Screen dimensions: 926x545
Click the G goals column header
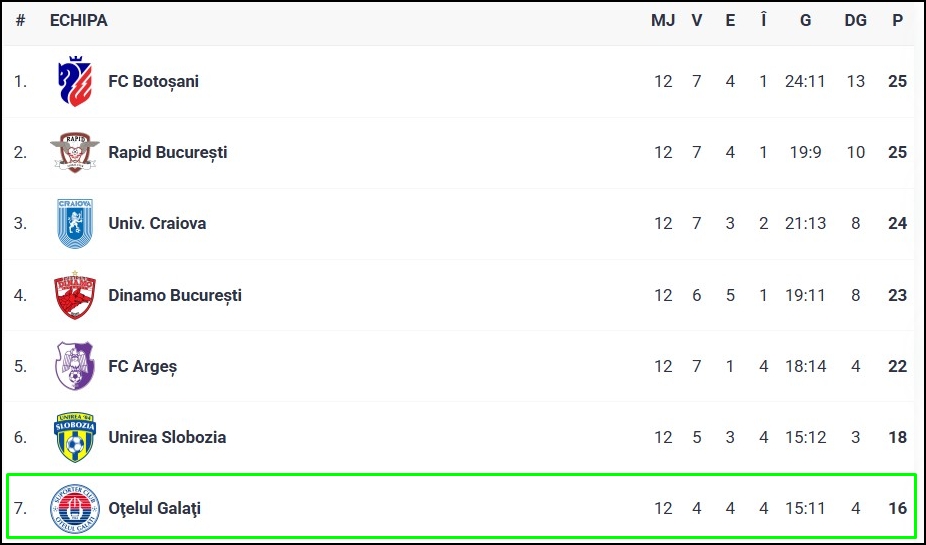[805, 20]
